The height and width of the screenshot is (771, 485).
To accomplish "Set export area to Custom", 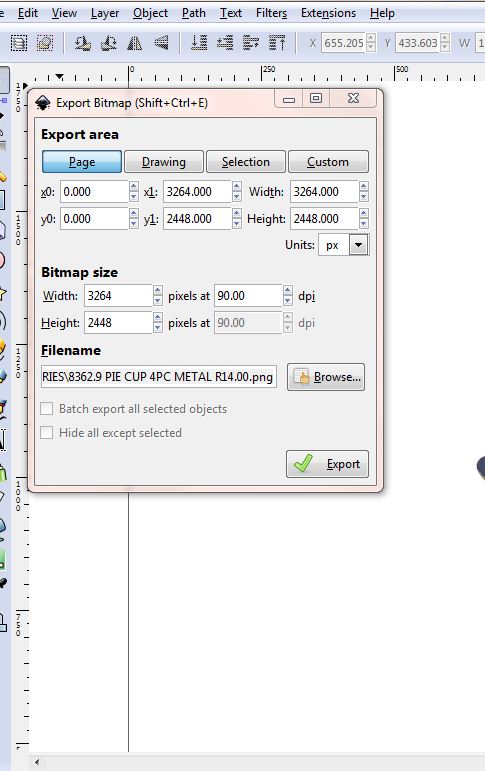I will click(x=328, y=162).
